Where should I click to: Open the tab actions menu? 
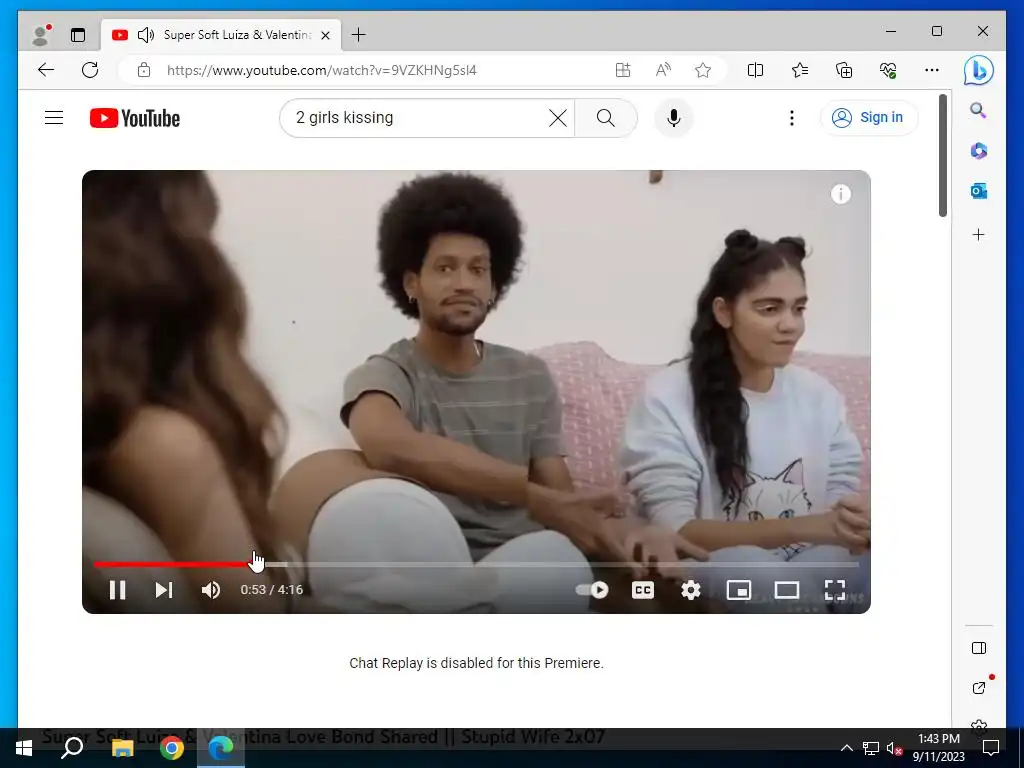78,35
